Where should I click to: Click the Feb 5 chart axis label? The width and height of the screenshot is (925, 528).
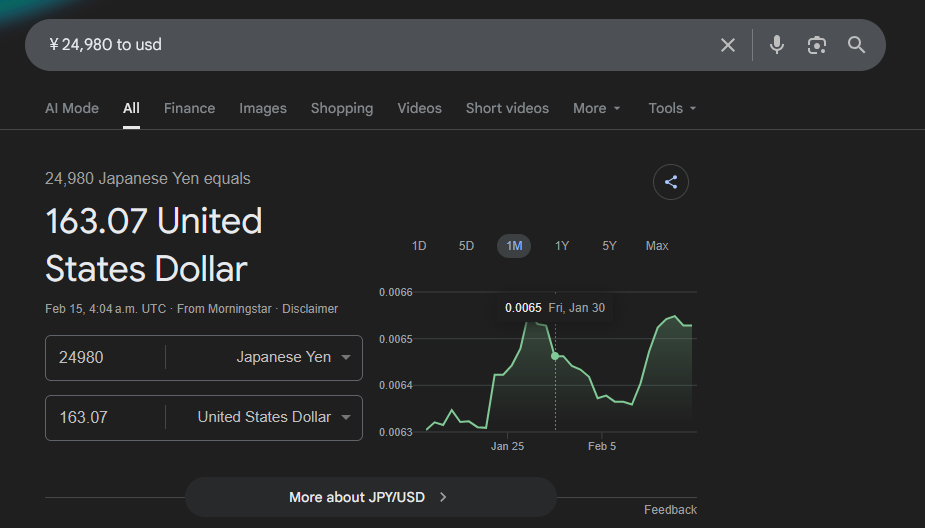coord(602,447)
